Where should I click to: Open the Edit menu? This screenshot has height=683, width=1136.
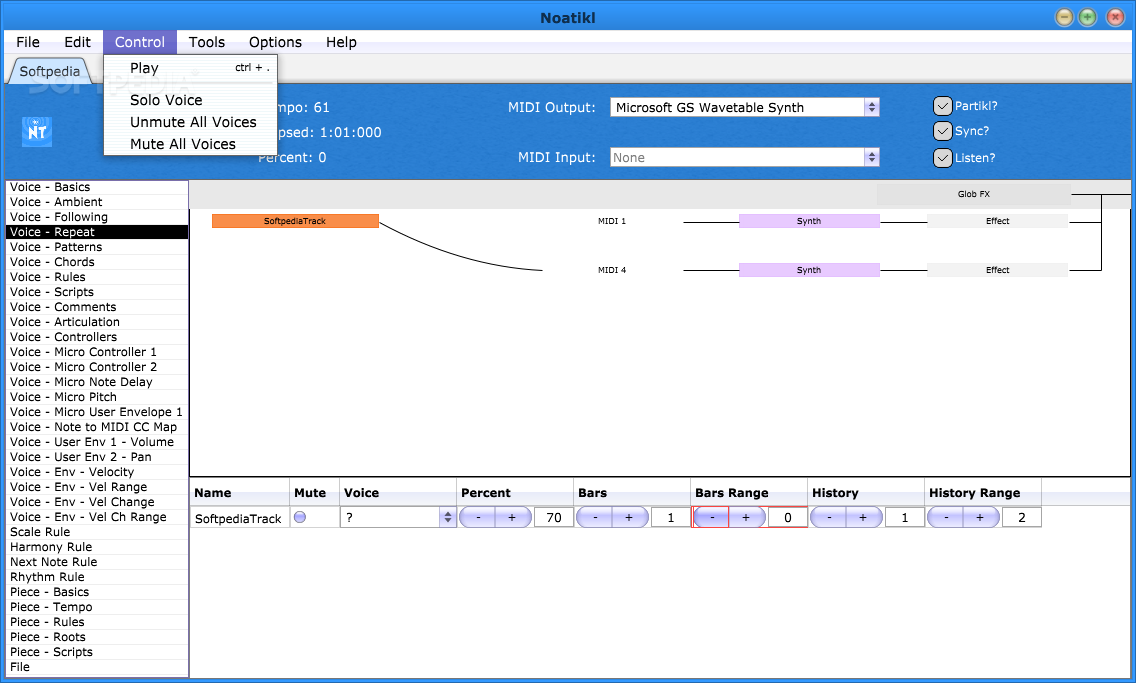[x=77, y=42]
